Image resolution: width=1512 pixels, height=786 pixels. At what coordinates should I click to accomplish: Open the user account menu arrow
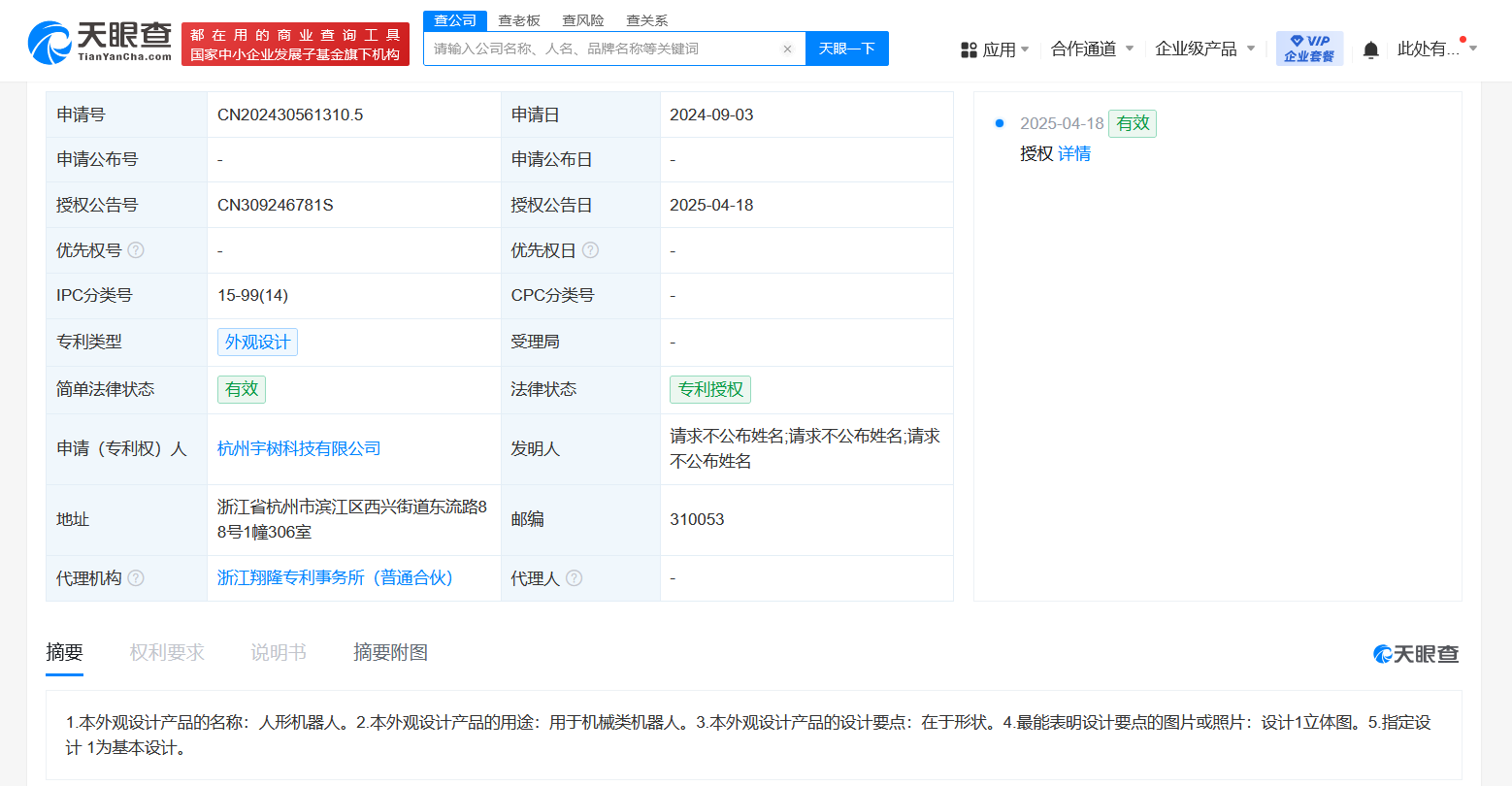coord(1473,49)
